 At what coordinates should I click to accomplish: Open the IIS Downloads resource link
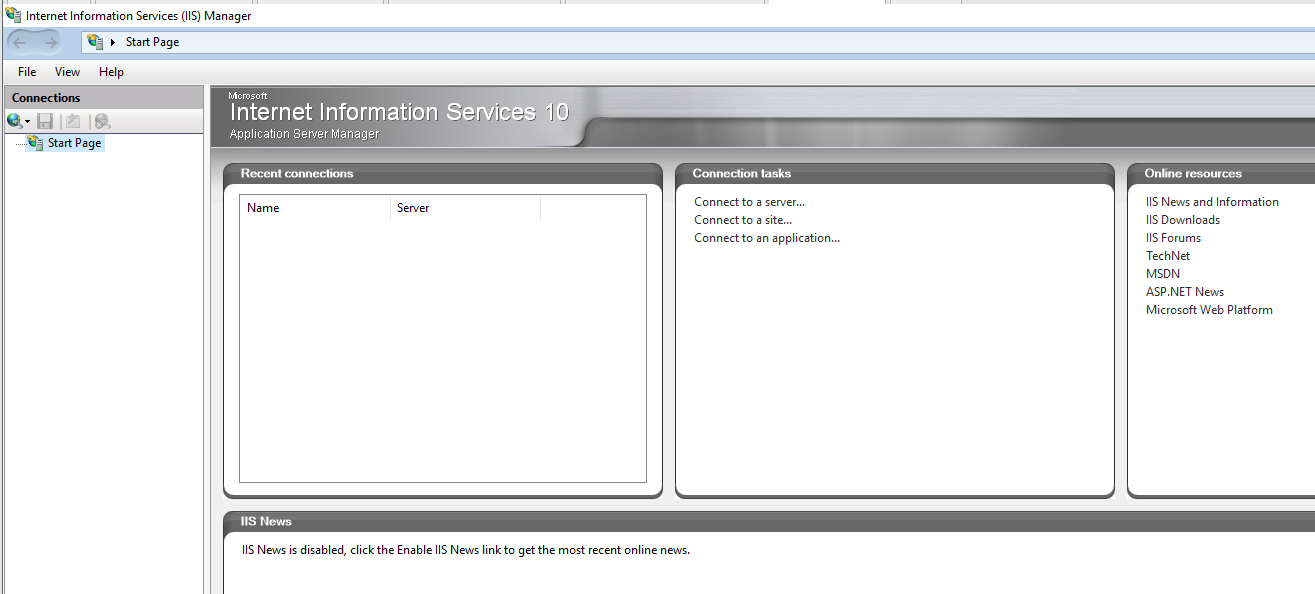[1182, 219]
